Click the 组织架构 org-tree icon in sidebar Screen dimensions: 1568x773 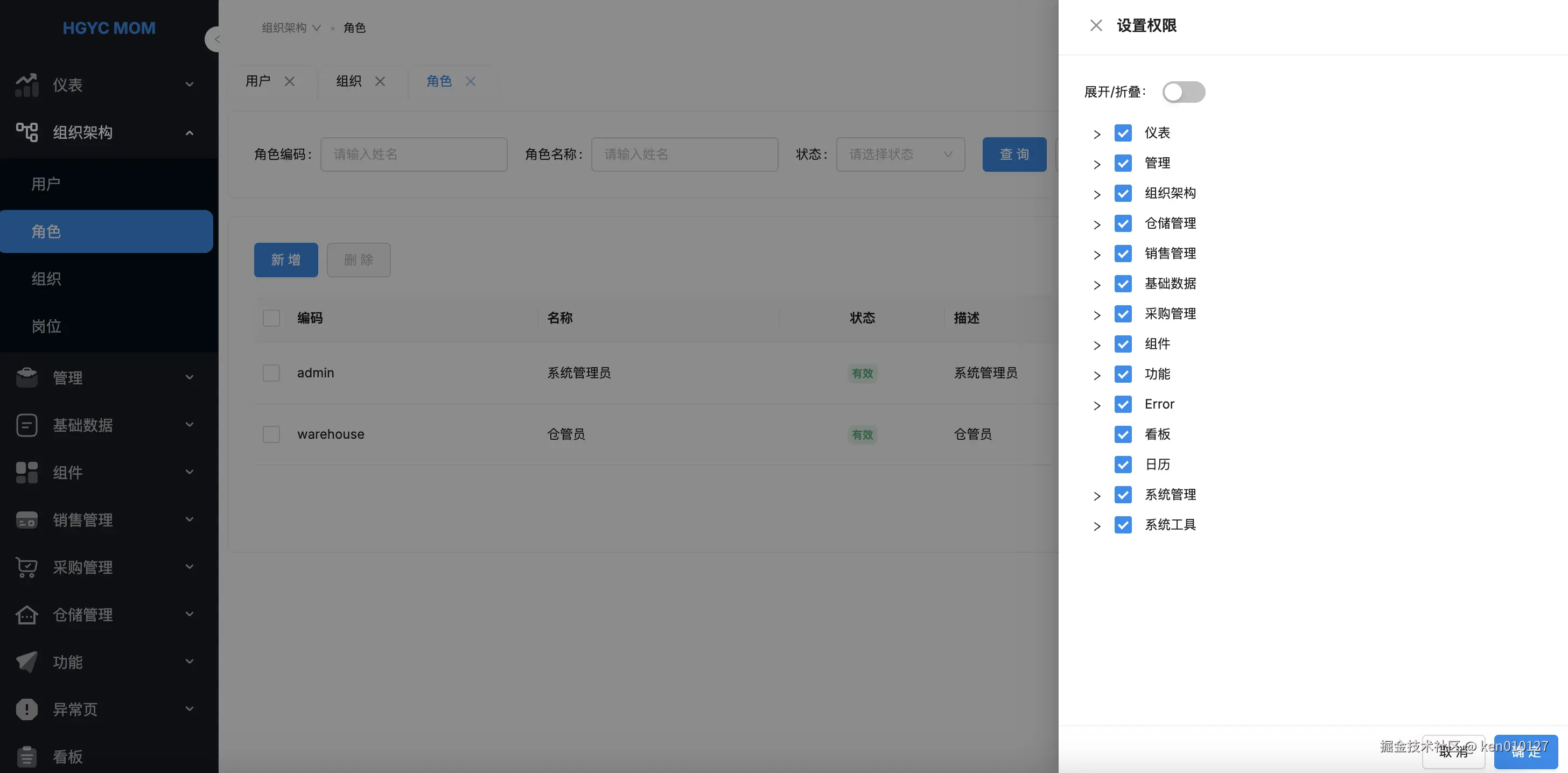click(27, 132)
